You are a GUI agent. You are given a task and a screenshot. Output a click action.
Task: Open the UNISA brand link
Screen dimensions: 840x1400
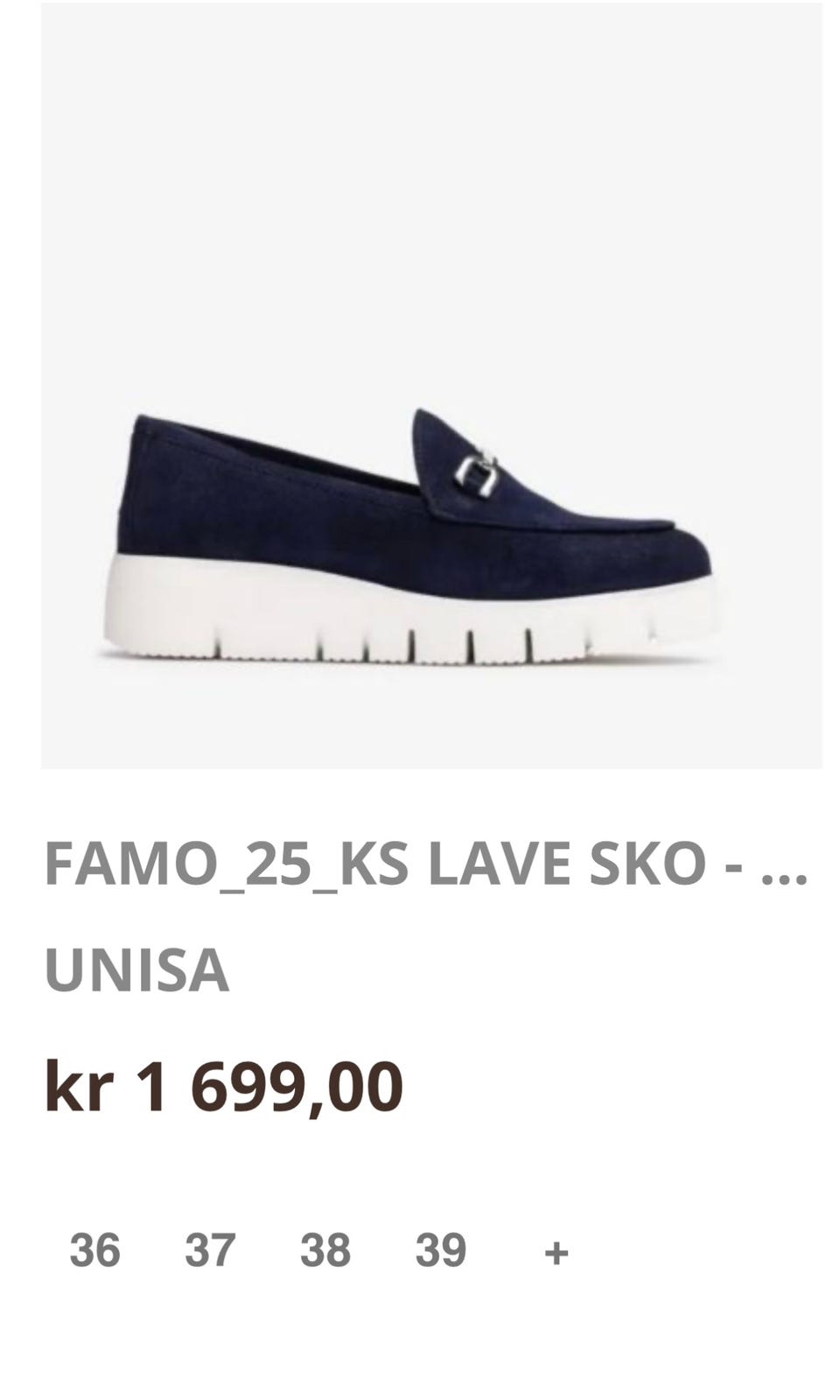click(x=136, y=970)
